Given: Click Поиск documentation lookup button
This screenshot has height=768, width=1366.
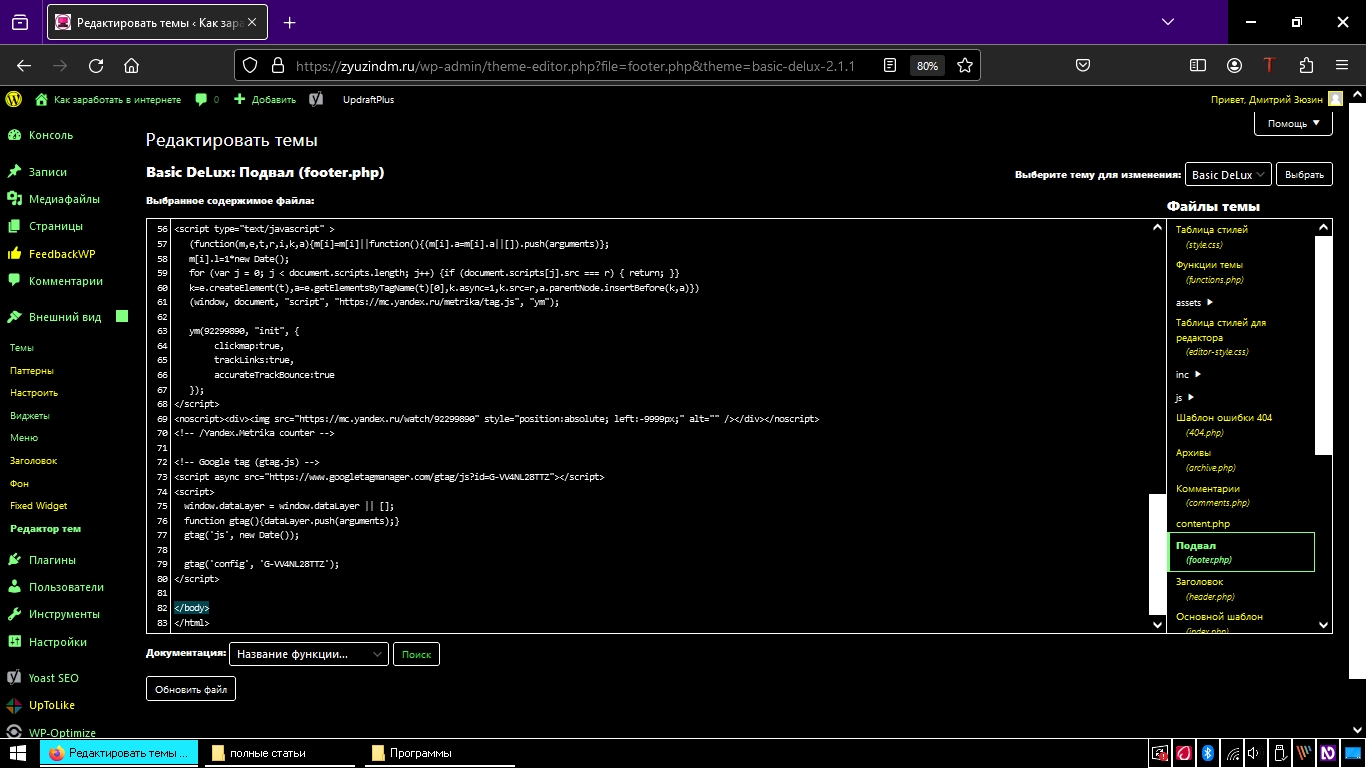Looking at the screenshot, I should tap(416, 654).
